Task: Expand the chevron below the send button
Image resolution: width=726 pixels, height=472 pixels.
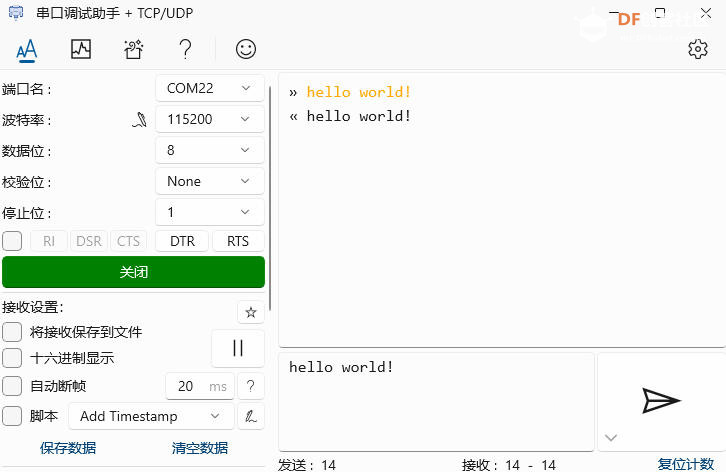Action: coord(611,438)
